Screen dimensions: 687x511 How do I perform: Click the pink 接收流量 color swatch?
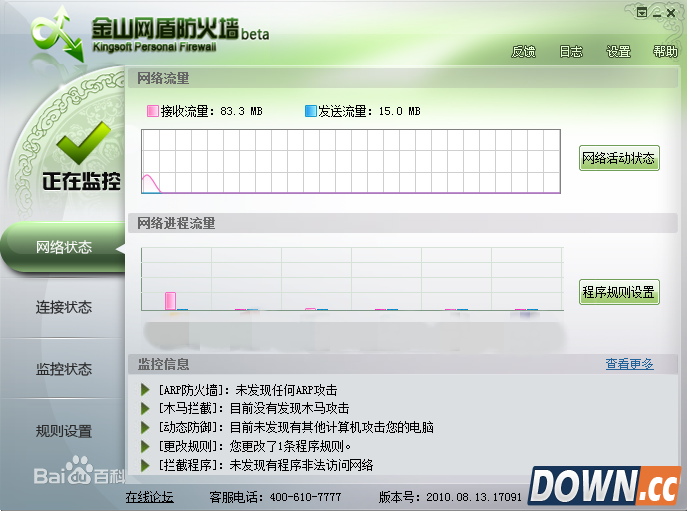[152, 111]
